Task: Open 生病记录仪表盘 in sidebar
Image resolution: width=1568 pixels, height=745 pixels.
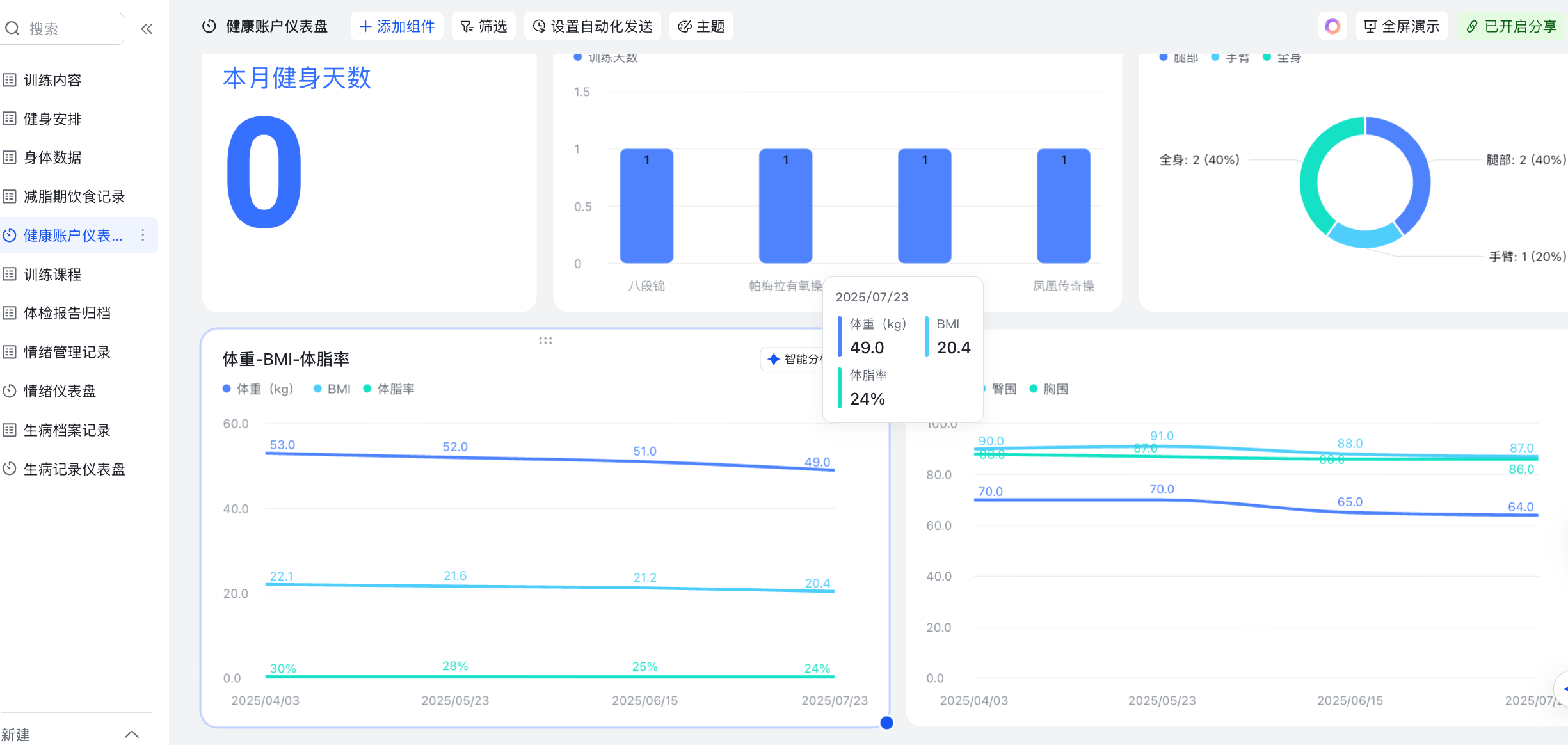Action: [74, 469]
